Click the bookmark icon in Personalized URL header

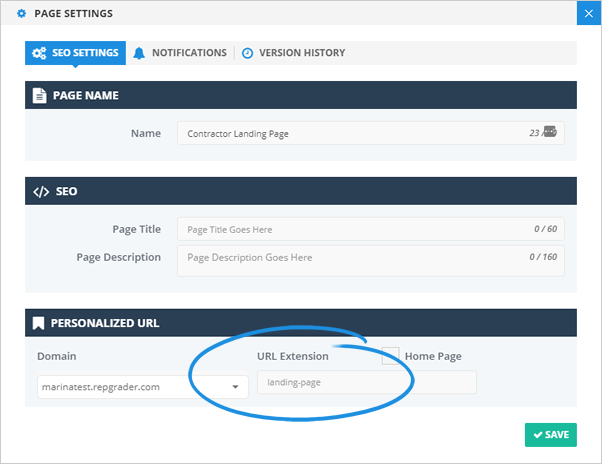[x=39, y=324]
